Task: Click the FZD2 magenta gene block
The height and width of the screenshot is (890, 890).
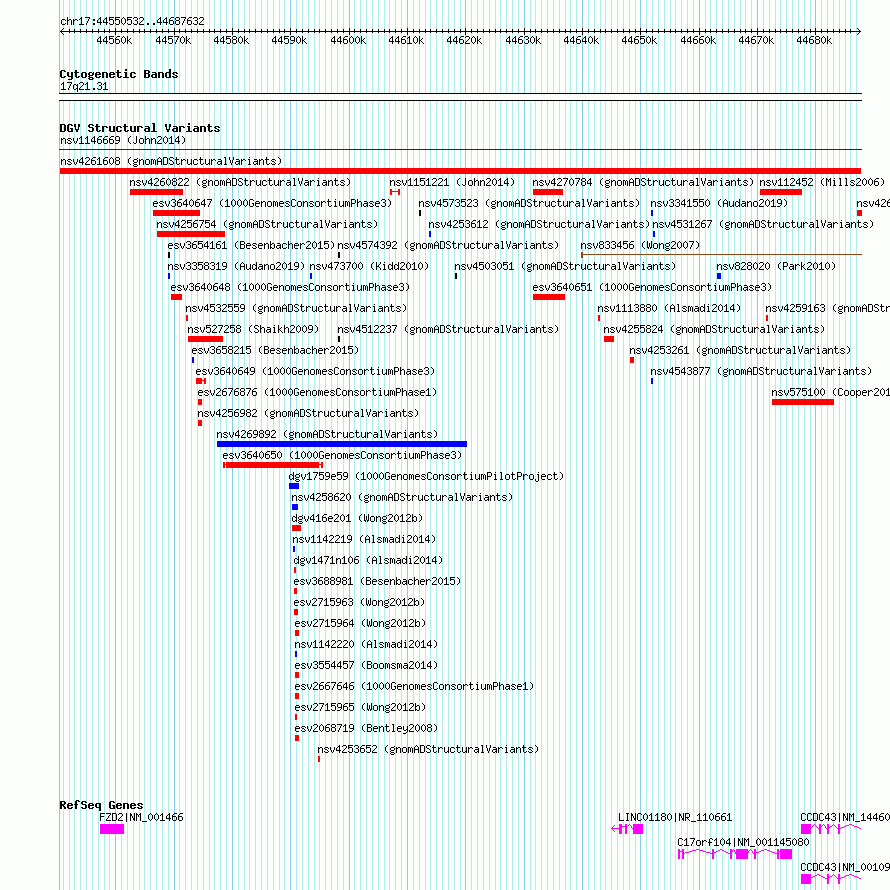Action: pyautogui.click(x=112, y=829)
